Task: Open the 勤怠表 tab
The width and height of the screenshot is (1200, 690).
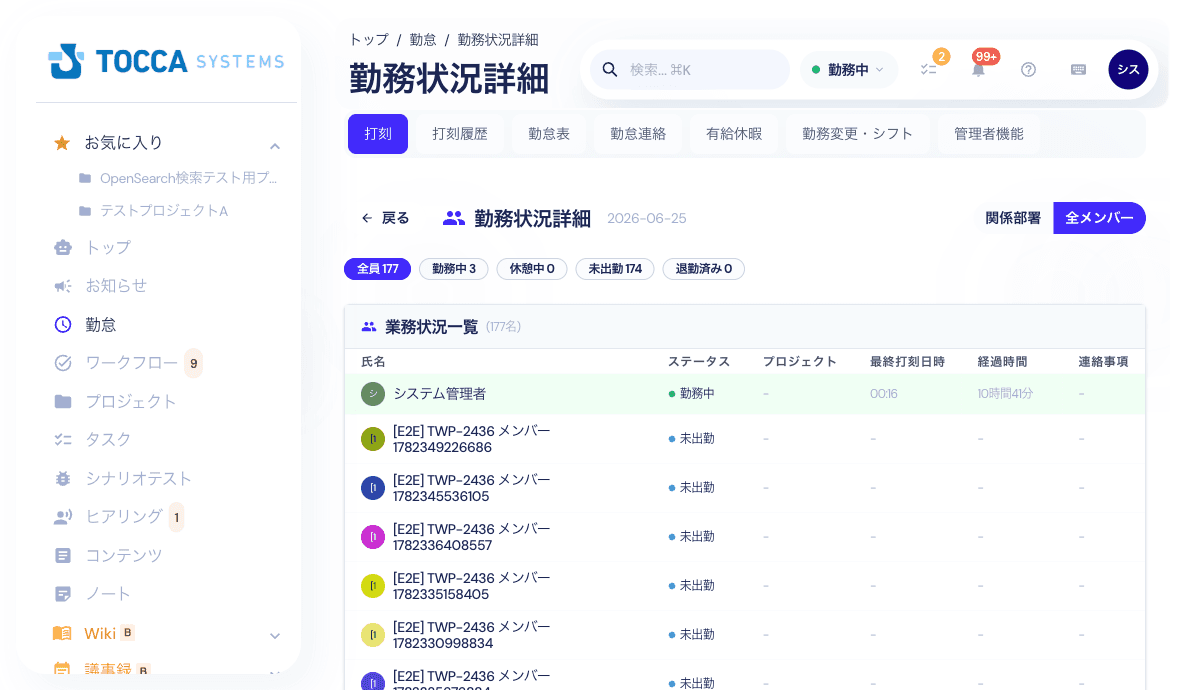Action: click(x=549, y=134)
